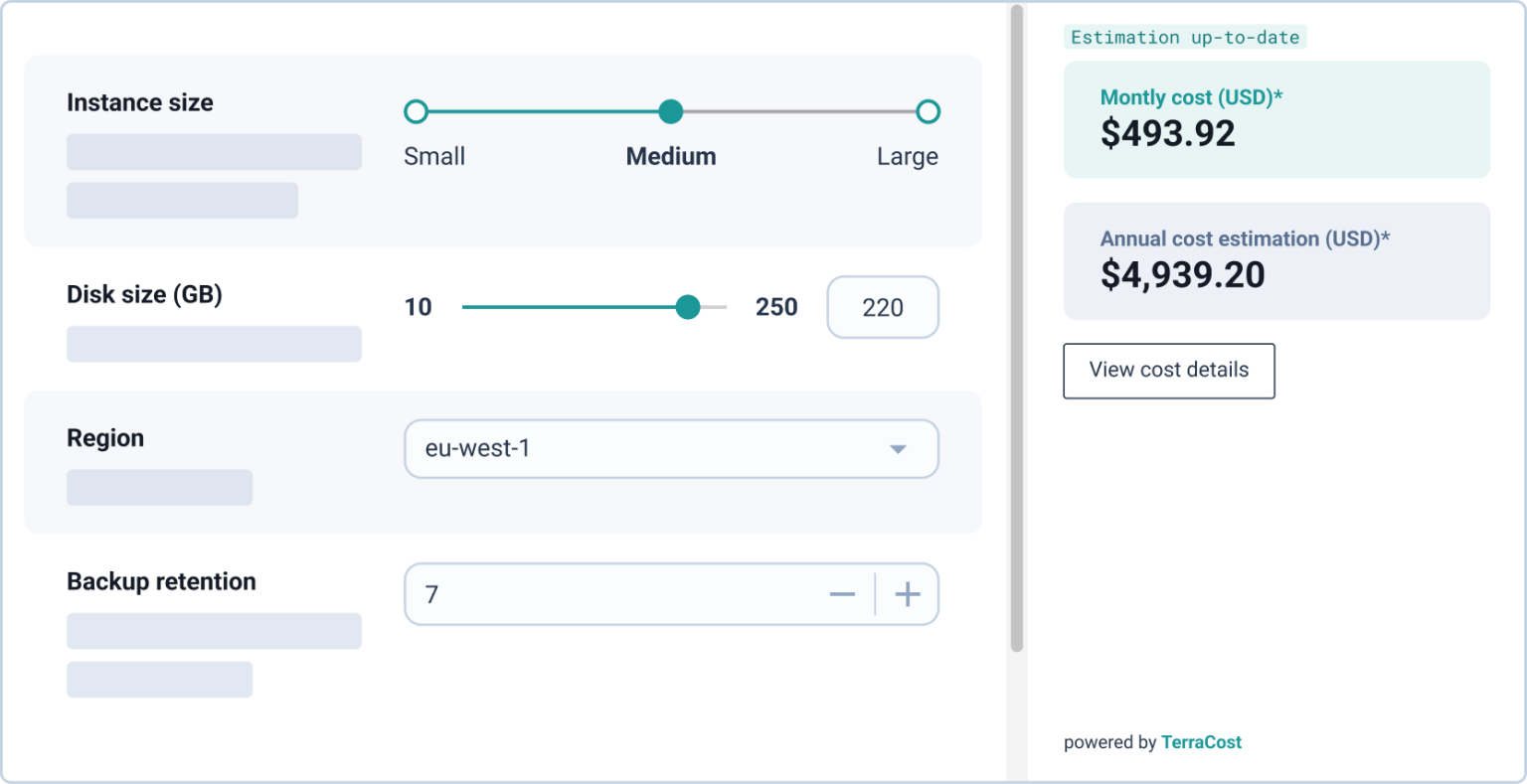Image resolution: width=1527 pixels, height=784 pixels.
Task: Click the Disk size slider handle
Action: click(689, 307)
